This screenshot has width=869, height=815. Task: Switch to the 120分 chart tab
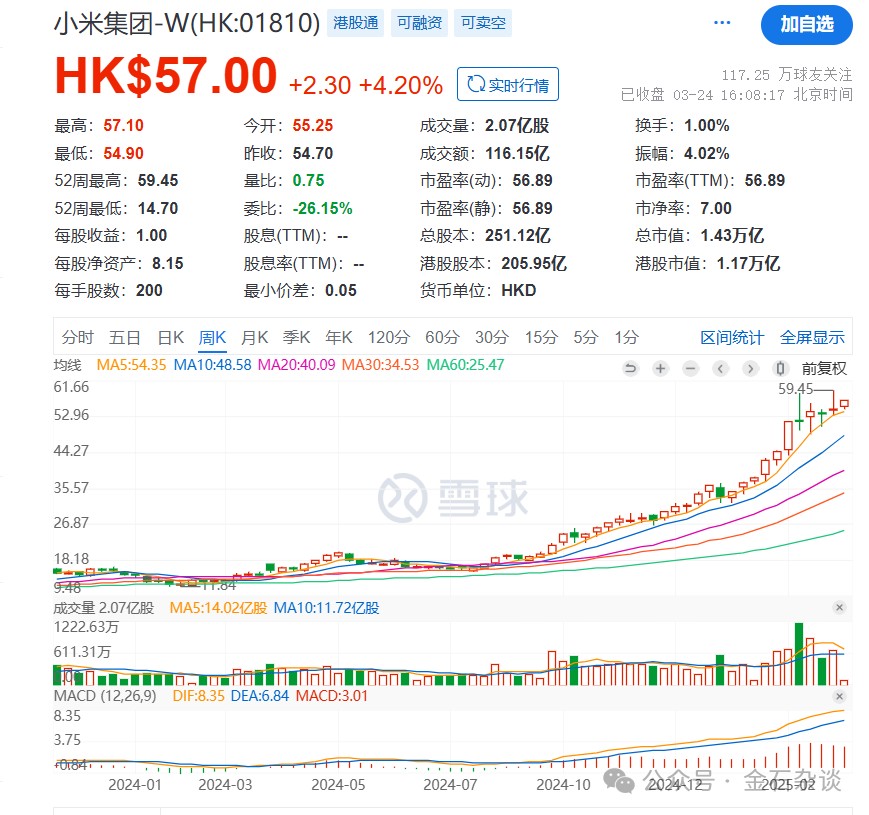389,337
